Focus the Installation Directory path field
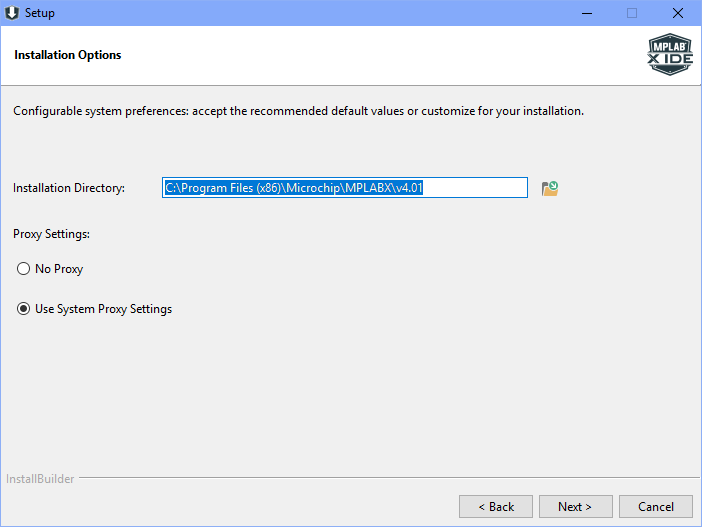This screenshot has height=527, width=702. (x=345, y=188)
